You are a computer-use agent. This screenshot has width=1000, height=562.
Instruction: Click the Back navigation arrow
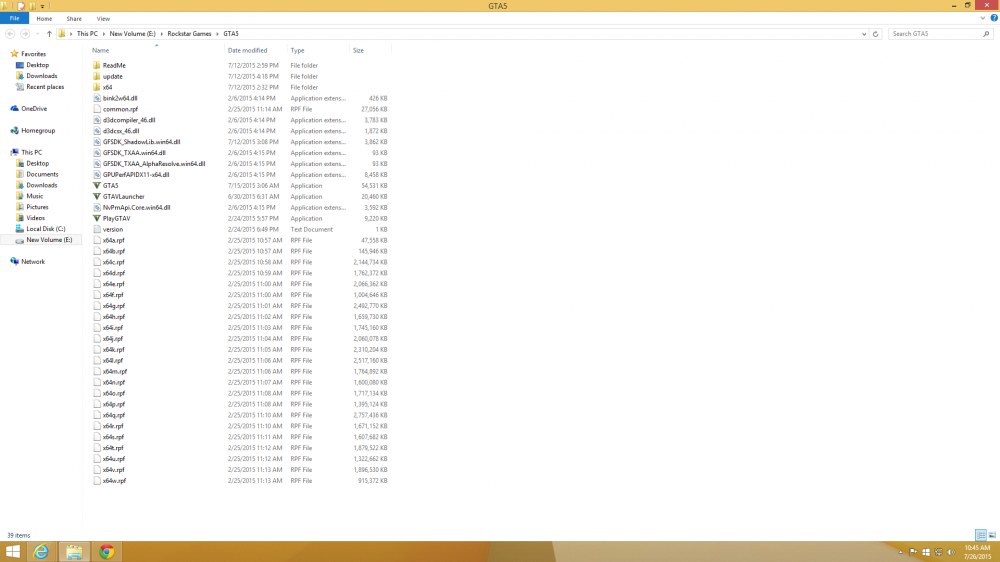pos(10,34)
